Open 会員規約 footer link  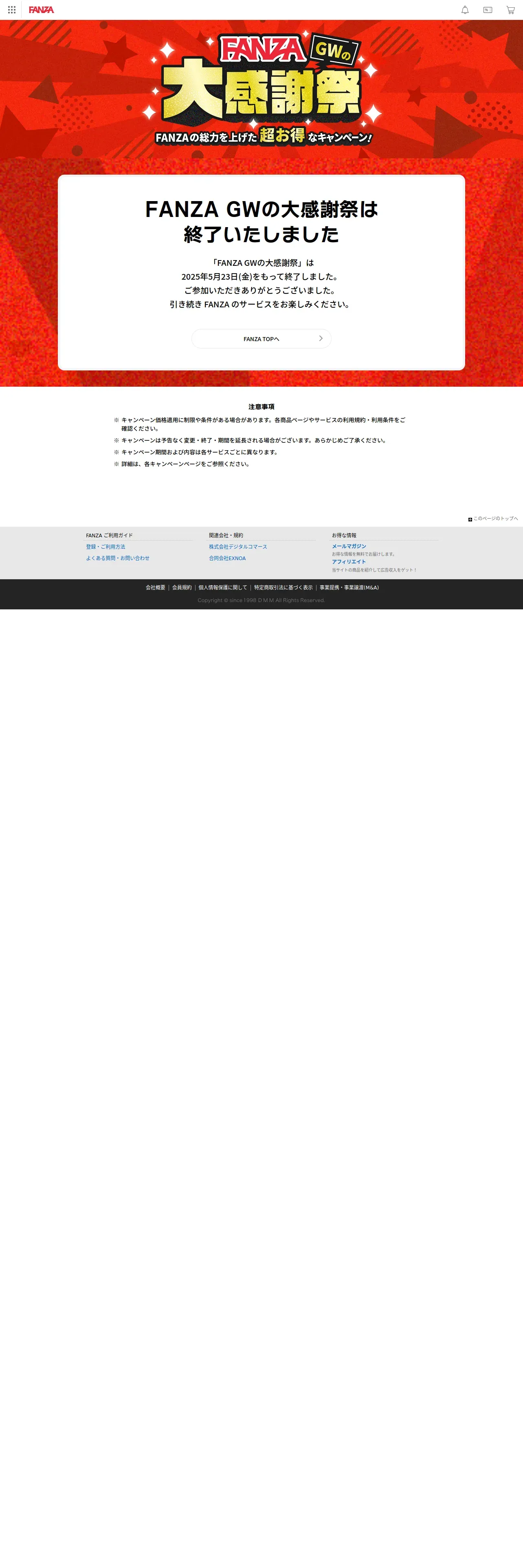182,587
